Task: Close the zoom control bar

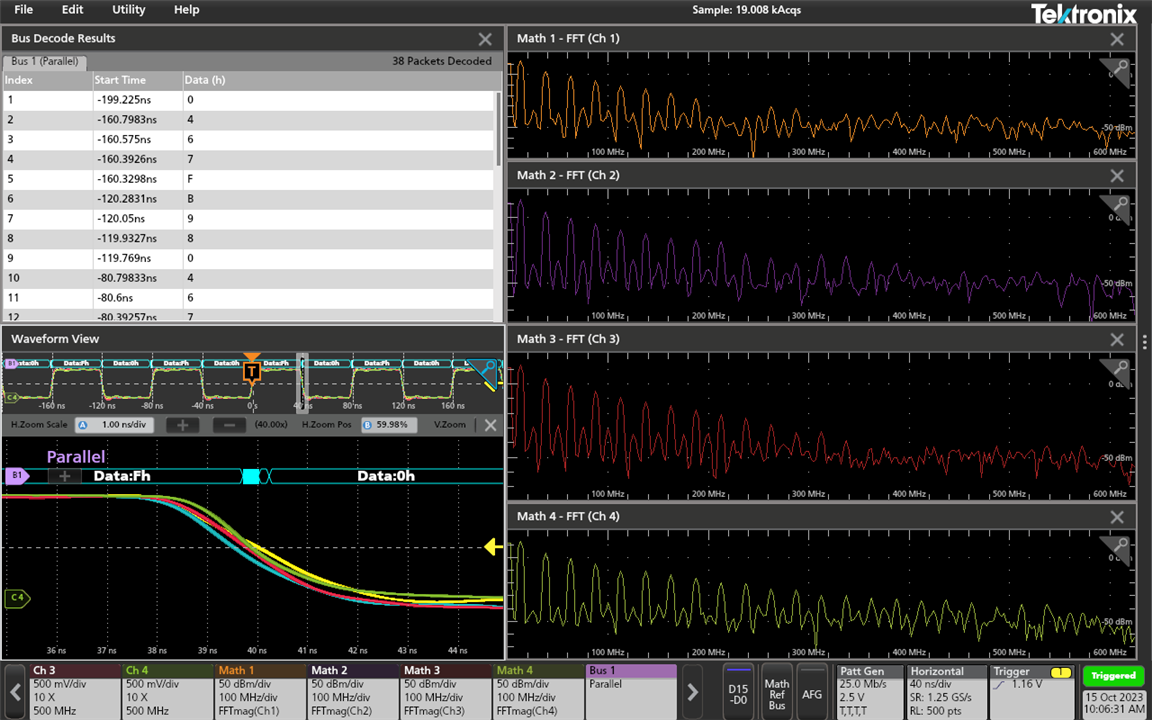Action: (490, 425)
